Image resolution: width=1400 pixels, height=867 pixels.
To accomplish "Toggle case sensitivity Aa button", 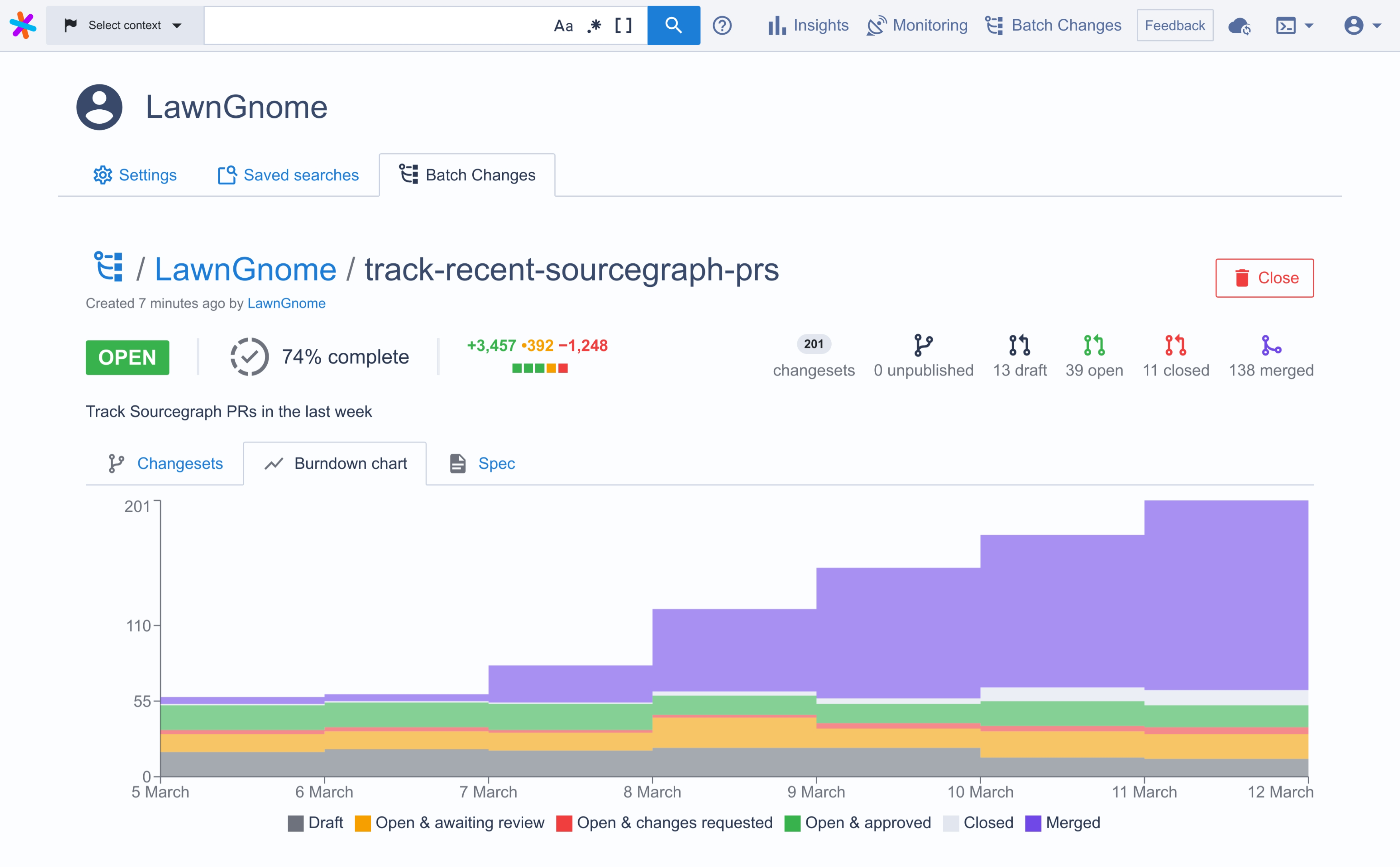I will click(x=563, y=26).
